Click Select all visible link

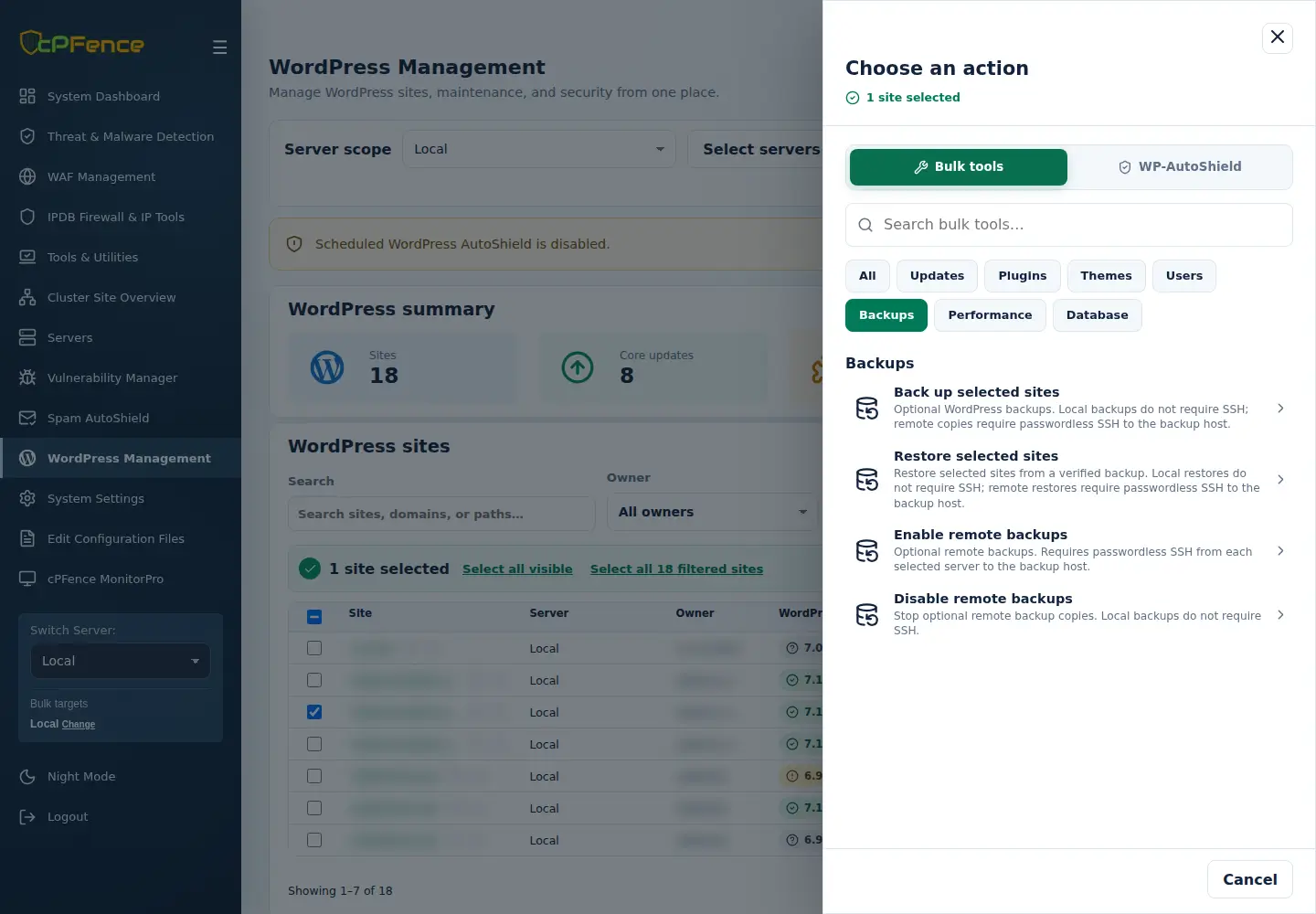tap(517, 569)
